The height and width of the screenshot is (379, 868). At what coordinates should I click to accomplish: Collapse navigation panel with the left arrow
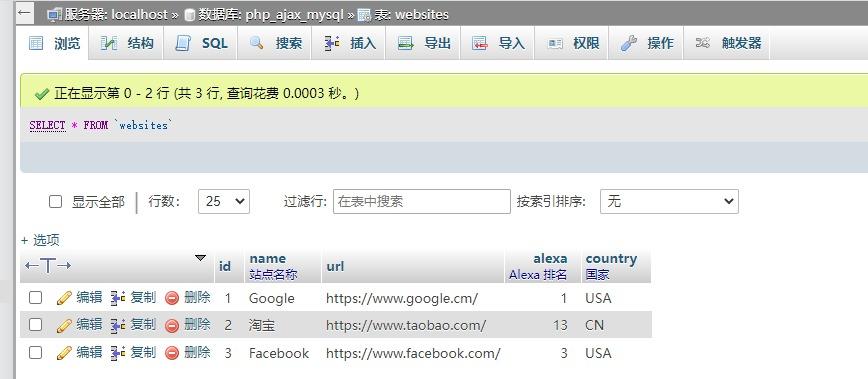[x=25, y=14]
